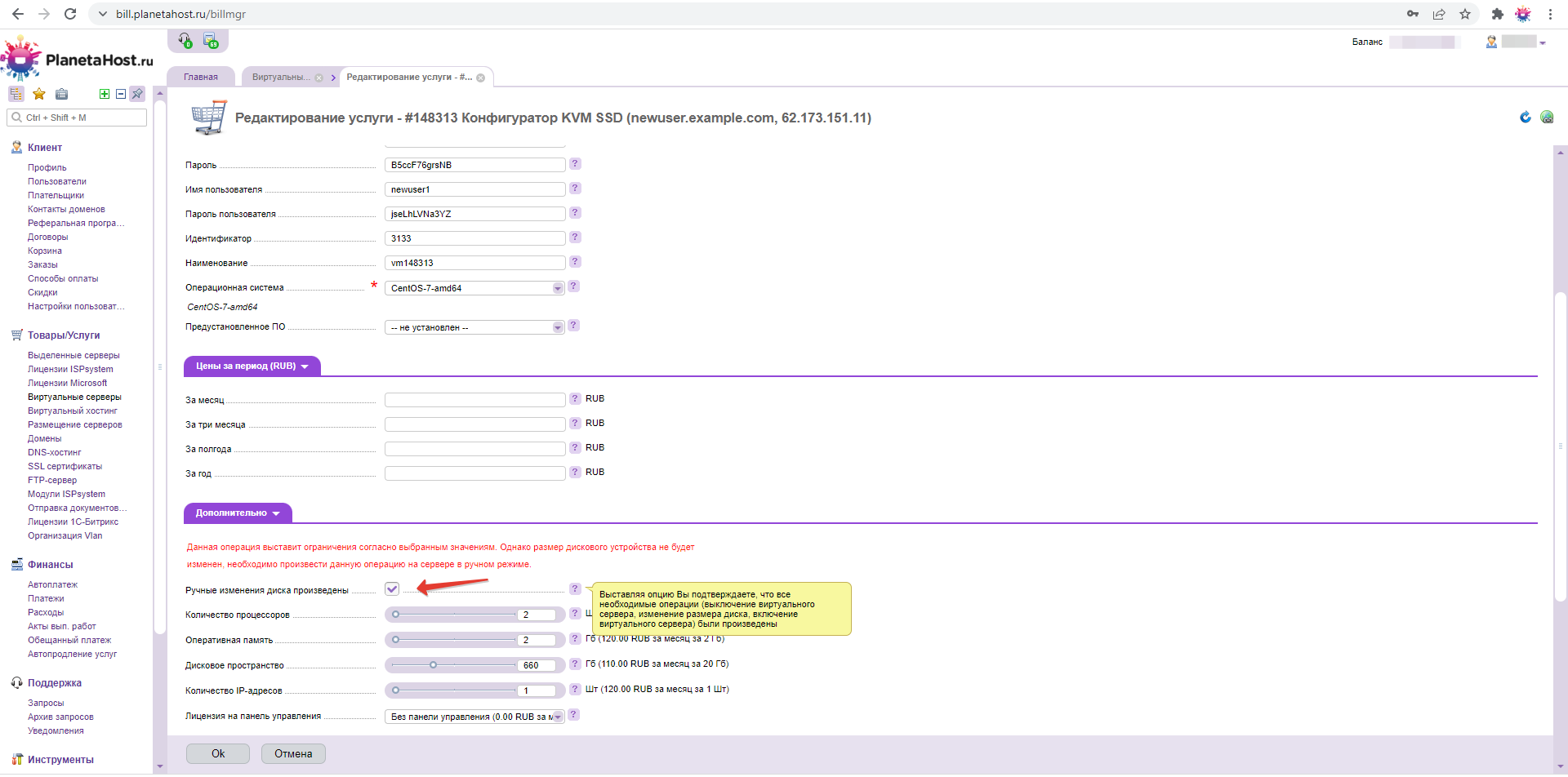Collapse the Товары/Услуги menu section
The image size is (1568, 777).
tap(64, 335)
